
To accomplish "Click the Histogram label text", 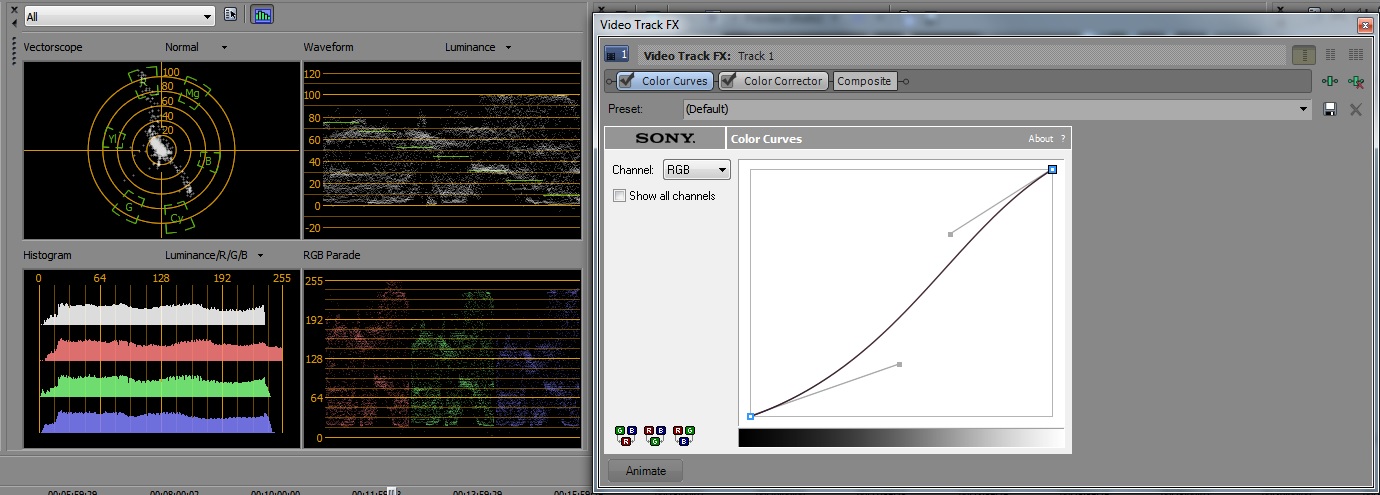I will pyautogui.click(x=48, y=255).
